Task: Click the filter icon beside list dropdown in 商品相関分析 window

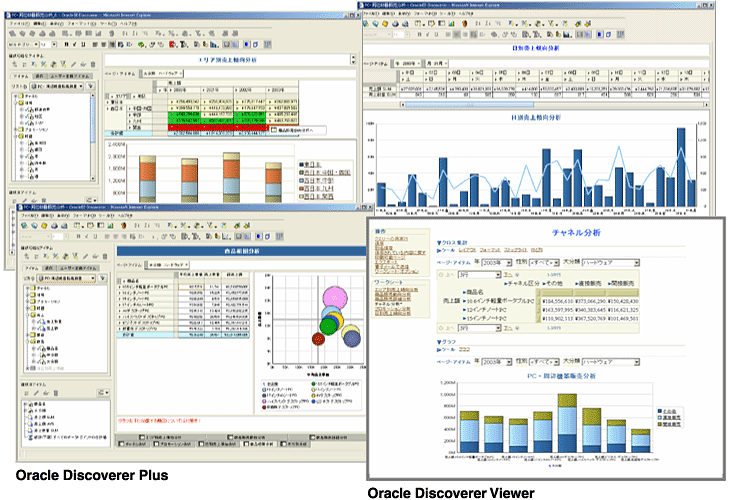Action: (x=102, y=278)
